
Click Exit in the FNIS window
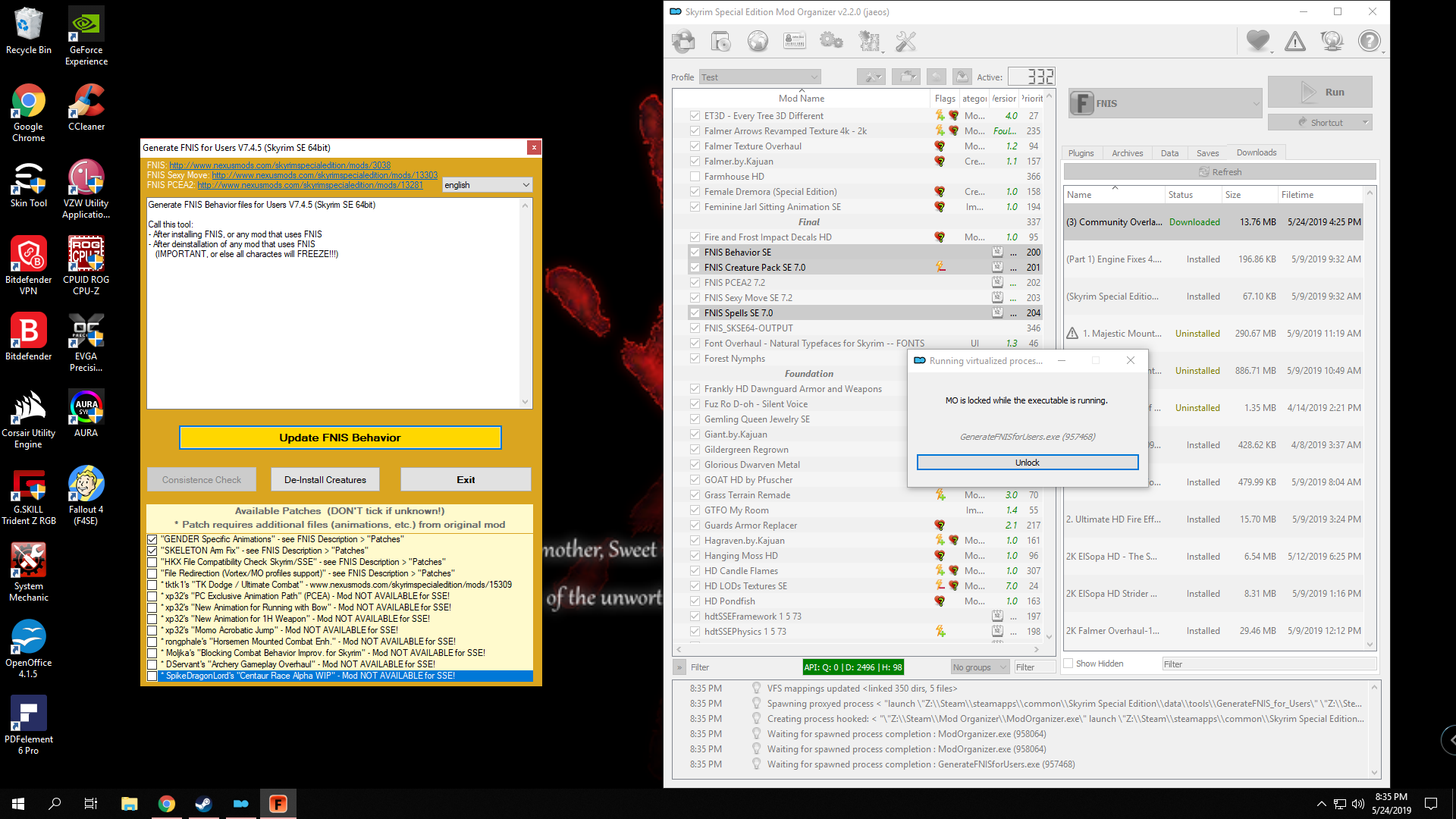(x=466, y=480)
